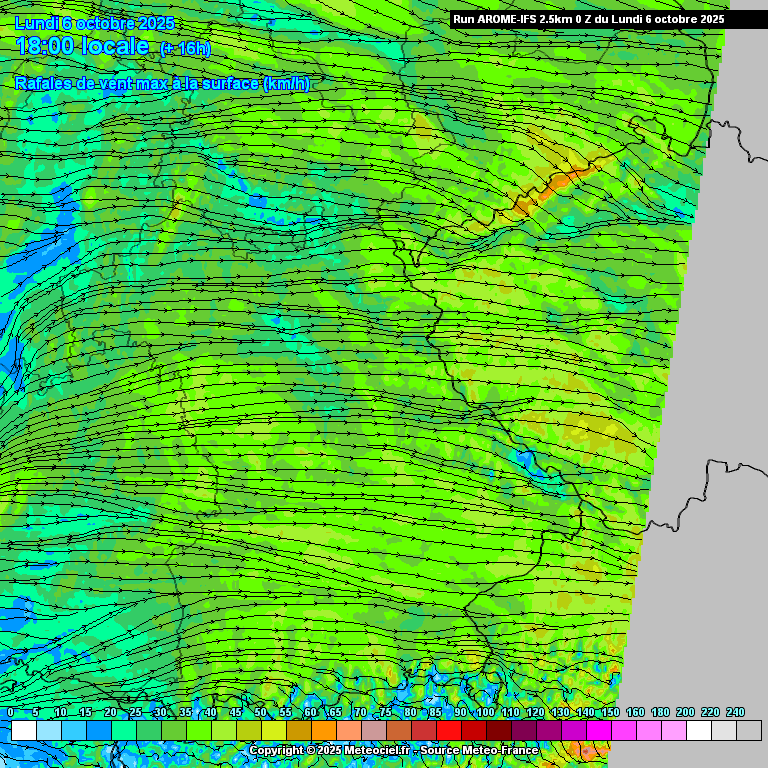Pick the legend swatch between 25 and 30
Screen dimensions: 768x768
click(x=148, y=731)
